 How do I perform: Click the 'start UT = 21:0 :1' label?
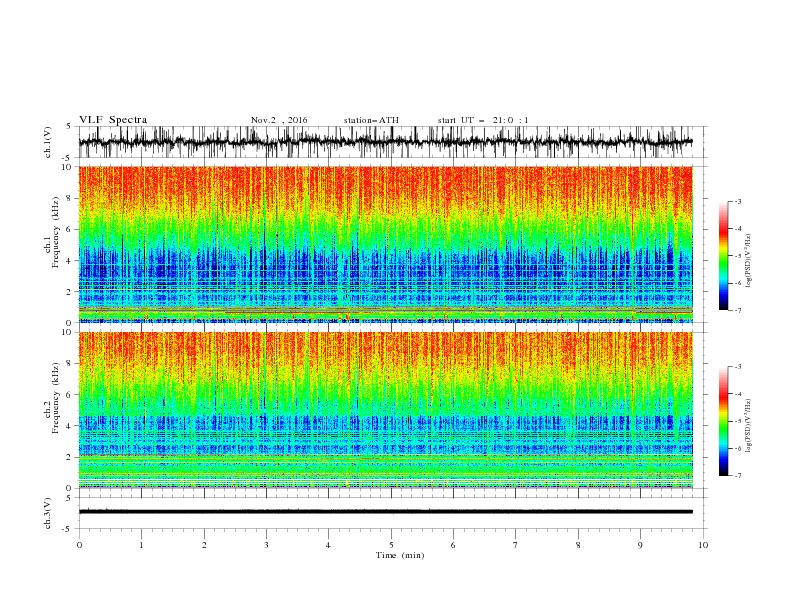483,120
